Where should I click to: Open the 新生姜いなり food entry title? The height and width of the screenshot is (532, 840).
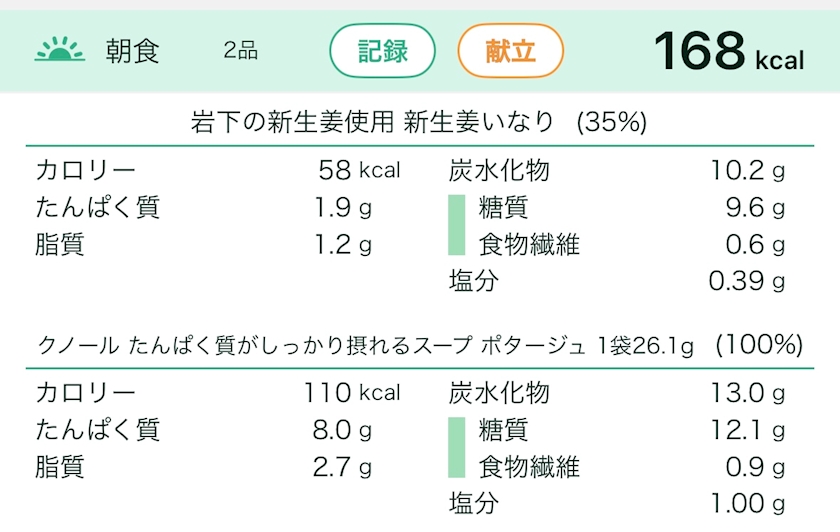(x=419, y=123)
